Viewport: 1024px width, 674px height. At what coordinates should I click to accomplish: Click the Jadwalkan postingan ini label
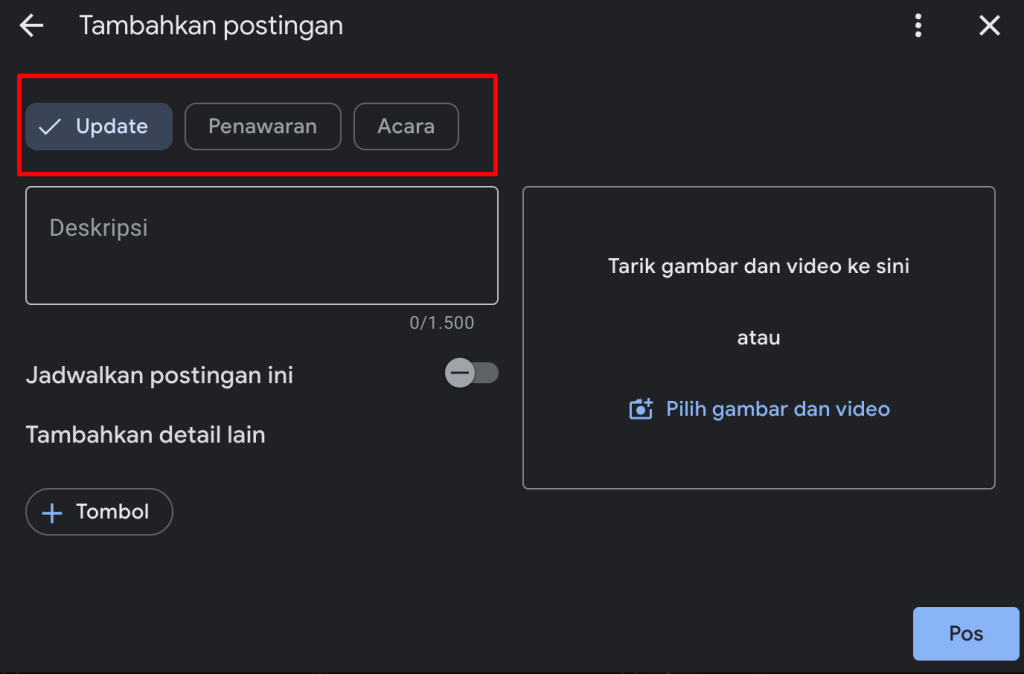(x=159, y=376)
